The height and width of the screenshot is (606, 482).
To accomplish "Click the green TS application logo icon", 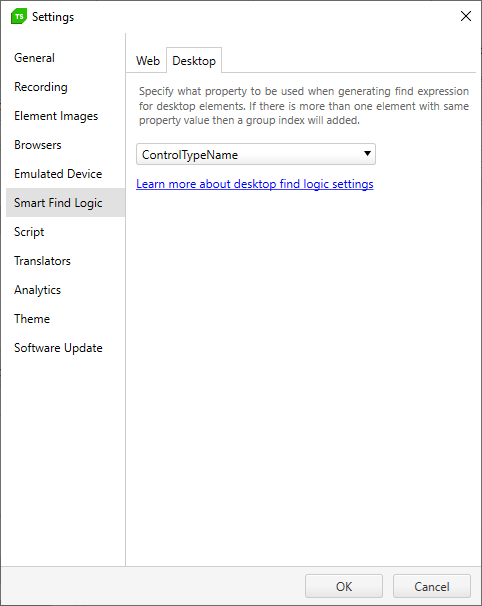I will tap(19, 17).
